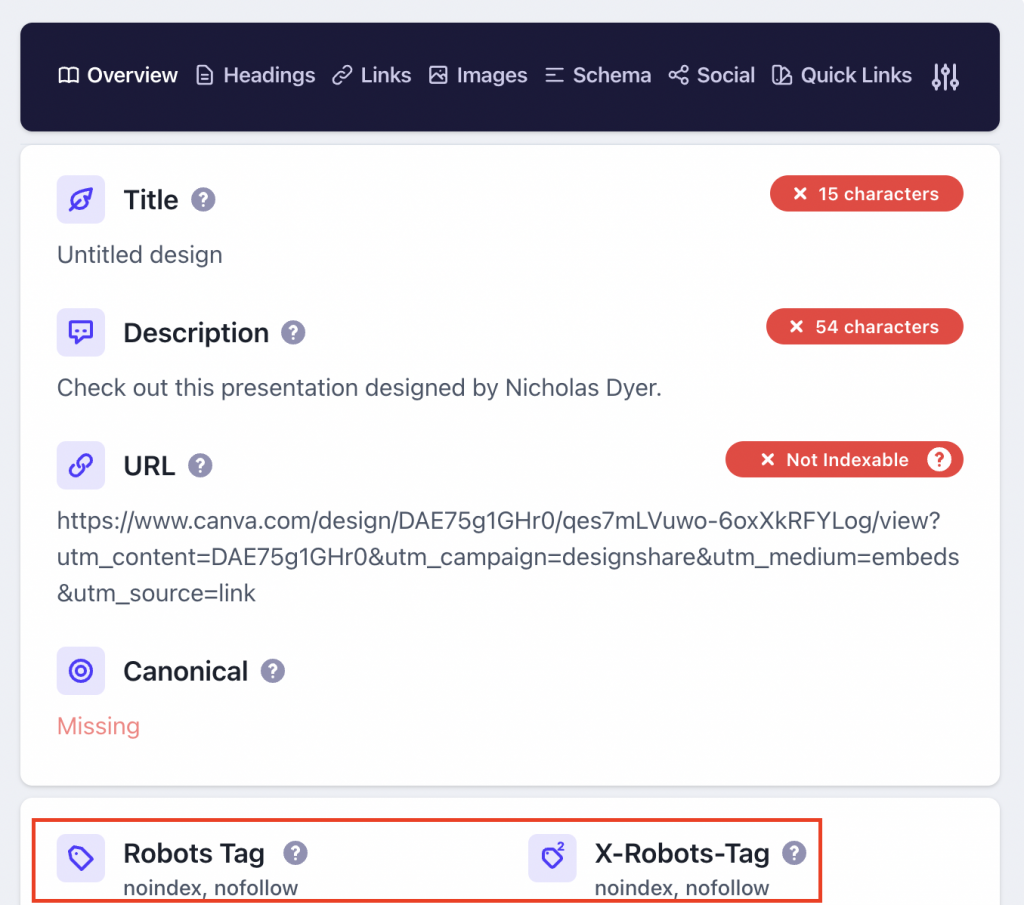Click the help icon inside Not Indexable badge
Viewport: 1024px width, 905px height.
(x=939, y=460)
